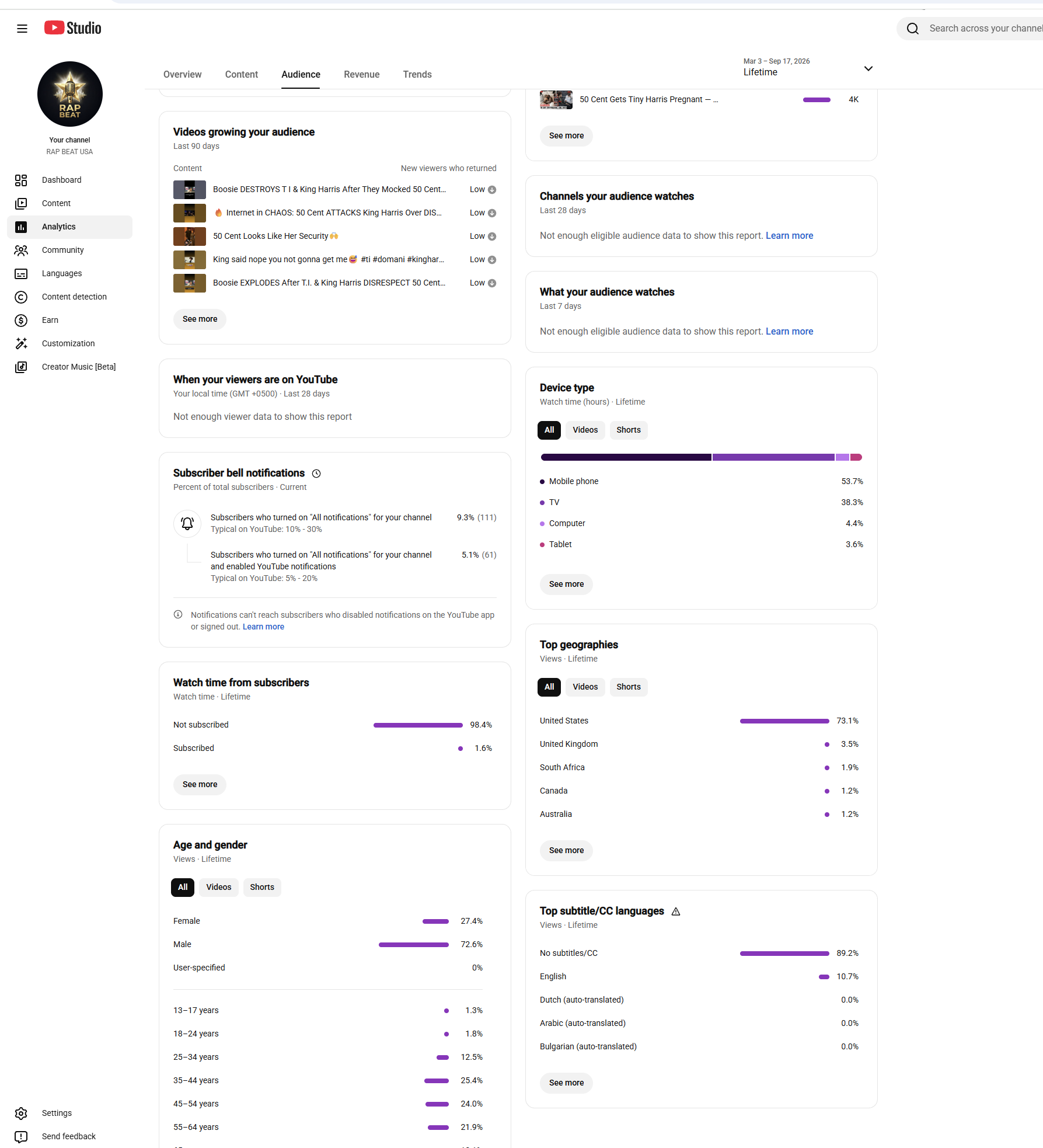Click the warning triangle beside Top subtitle/CC languages
Image resolution: width=1043 pixels, height=1148 pixels.
[676, 912]
